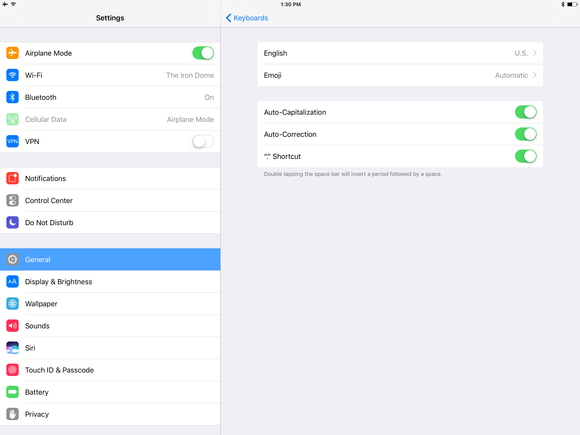
Task: Tap the Auto-Capitalization label
Action: pos(295,112)
